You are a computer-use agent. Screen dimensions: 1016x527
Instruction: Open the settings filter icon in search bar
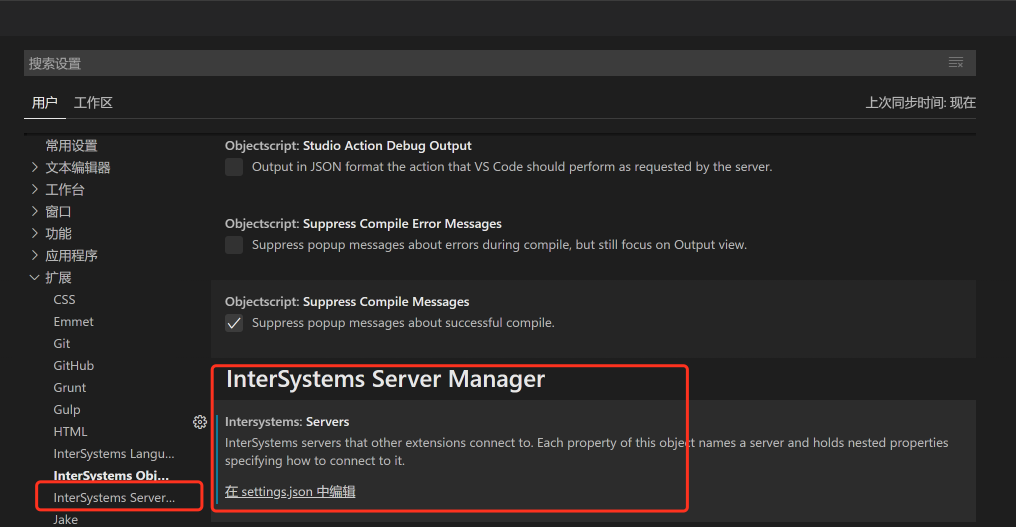(x=956, y=63)
